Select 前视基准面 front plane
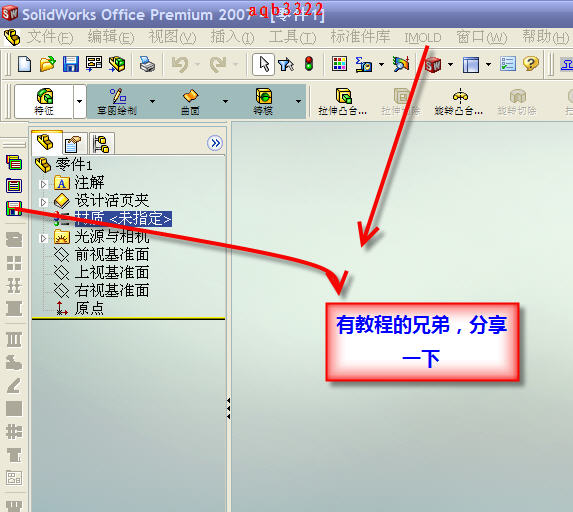This screenshot has width=573, height=512. (112, 254)
